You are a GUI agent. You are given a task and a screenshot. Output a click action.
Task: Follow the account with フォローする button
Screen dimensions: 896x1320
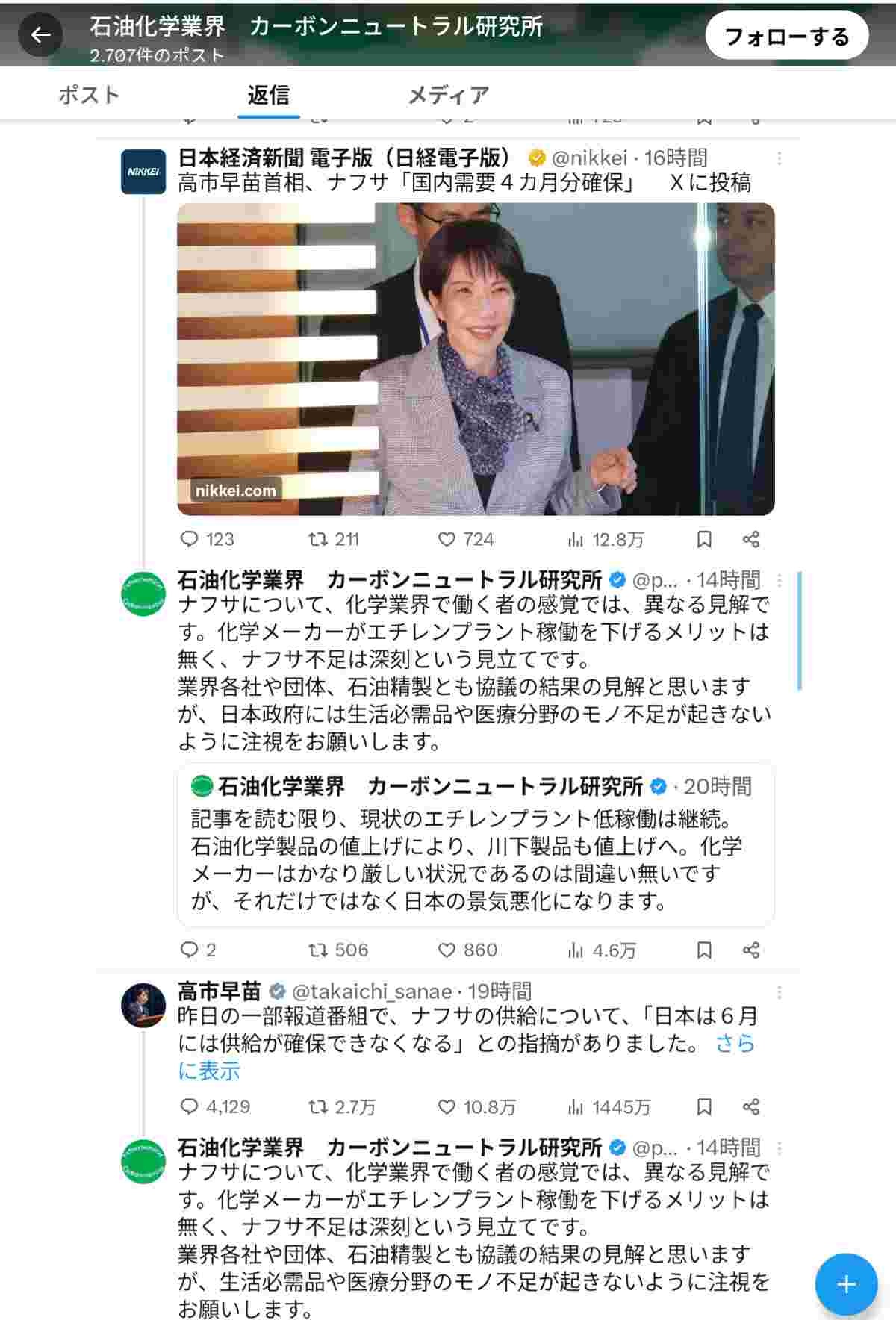point(787,36)
